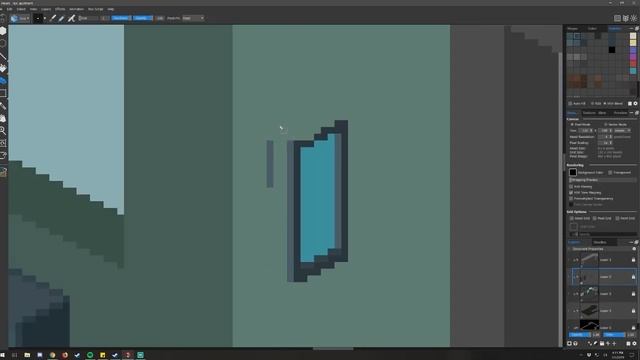The image size is (640, 360).
Task: Open dropdown arrow beside black brush shape
Action: pos(44,18)
